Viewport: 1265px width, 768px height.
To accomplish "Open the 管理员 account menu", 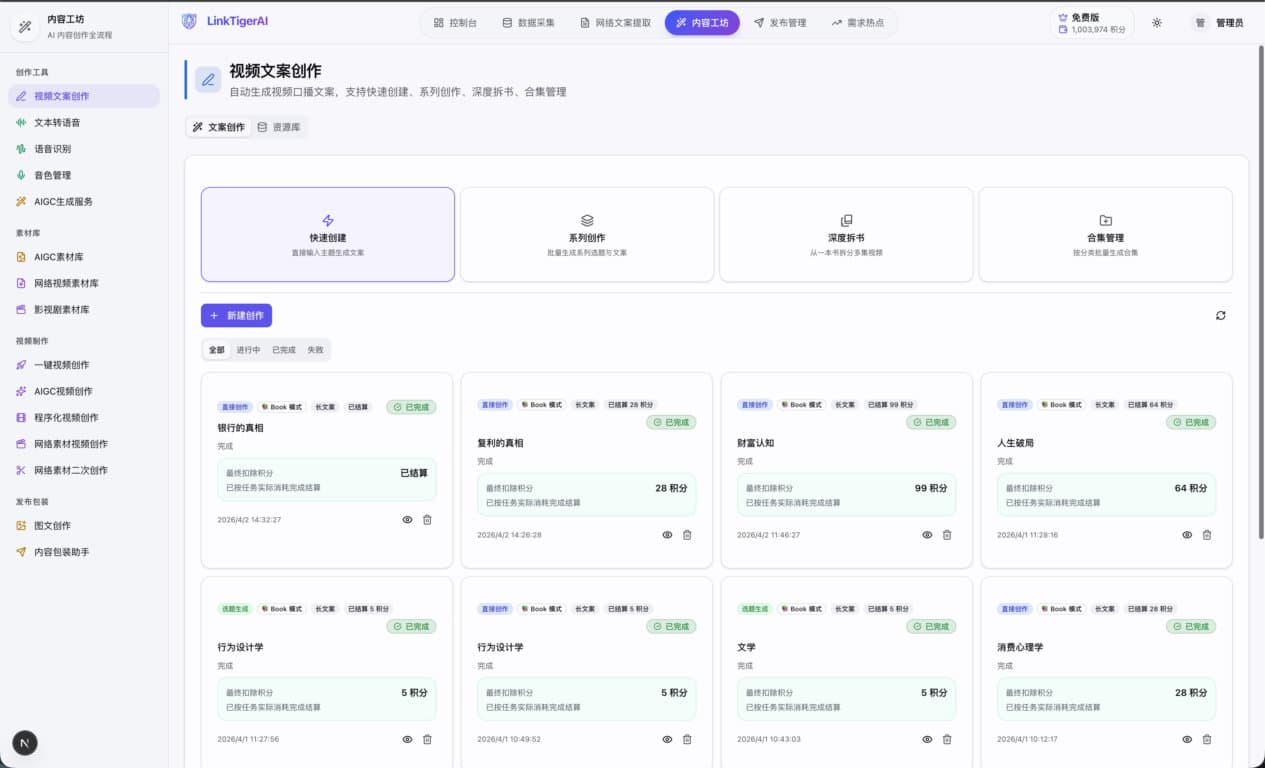I will coord(1222,21).
